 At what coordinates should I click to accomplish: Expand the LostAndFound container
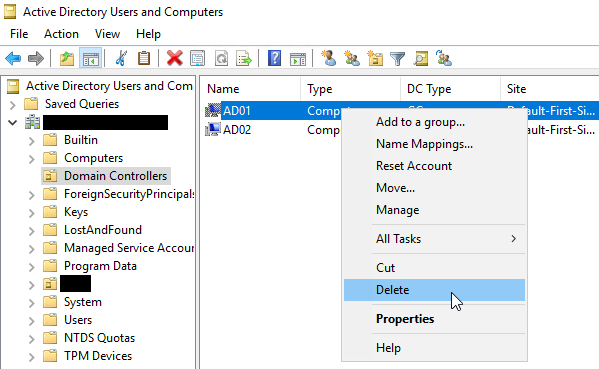pos(31,230)
